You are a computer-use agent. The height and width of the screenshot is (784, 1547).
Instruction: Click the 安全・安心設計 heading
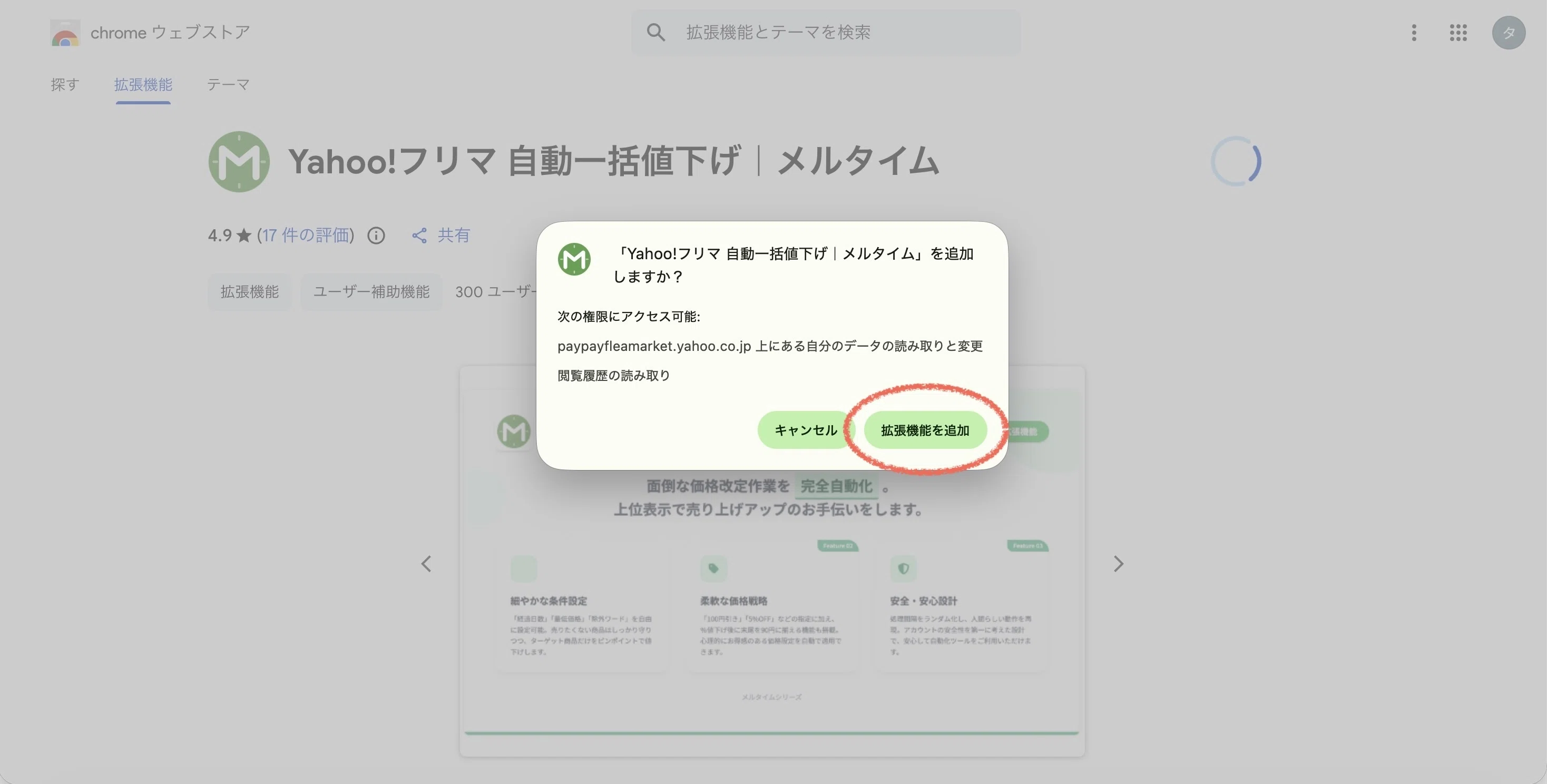pyautogui.click(x=924, y=601)
